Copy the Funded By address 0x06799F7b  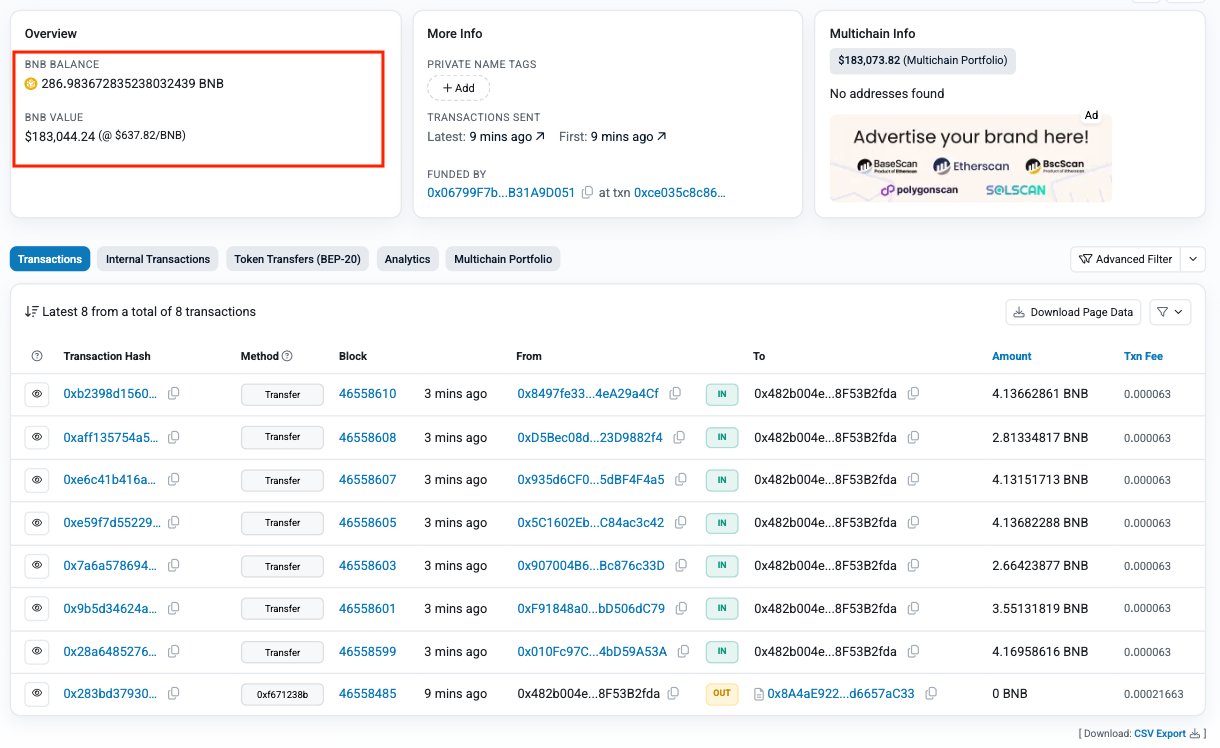coord(587,192)
